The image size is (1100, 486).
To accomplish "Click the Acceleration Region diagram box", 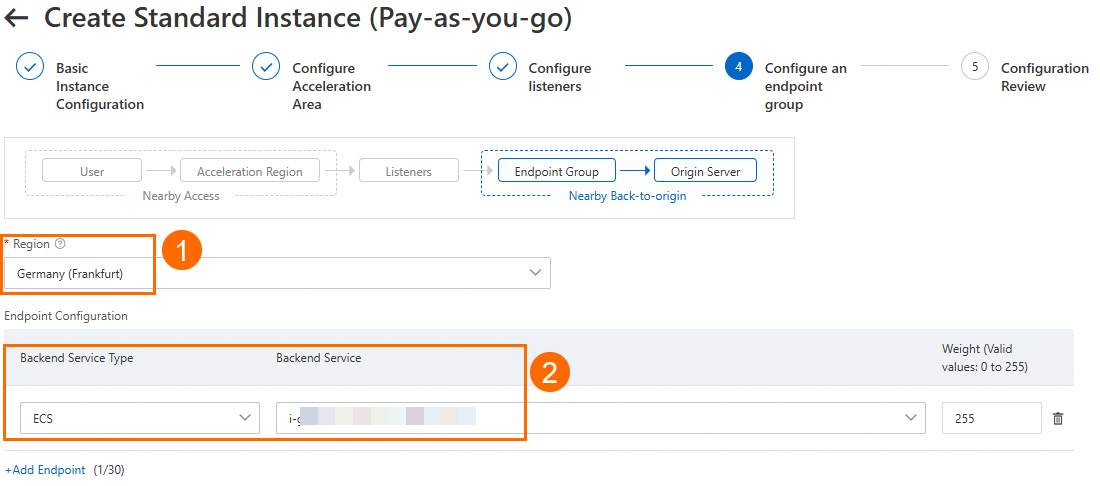I will pos(249,171).
